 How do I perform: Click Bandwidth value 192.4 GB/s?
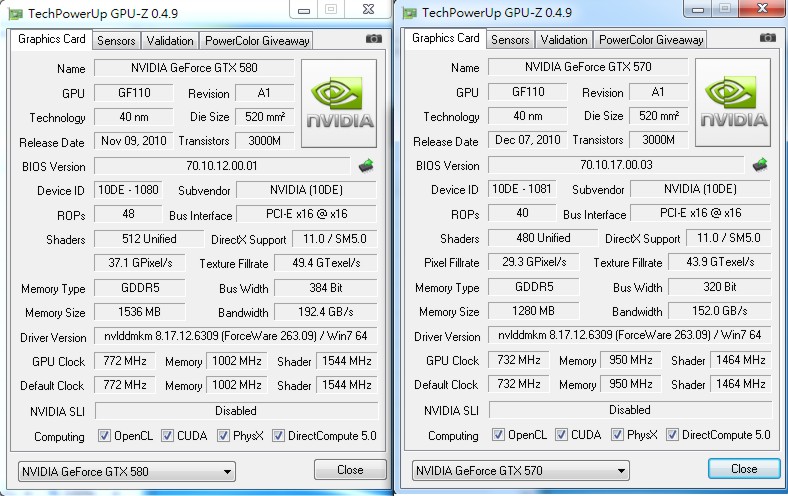pos(326,312)
